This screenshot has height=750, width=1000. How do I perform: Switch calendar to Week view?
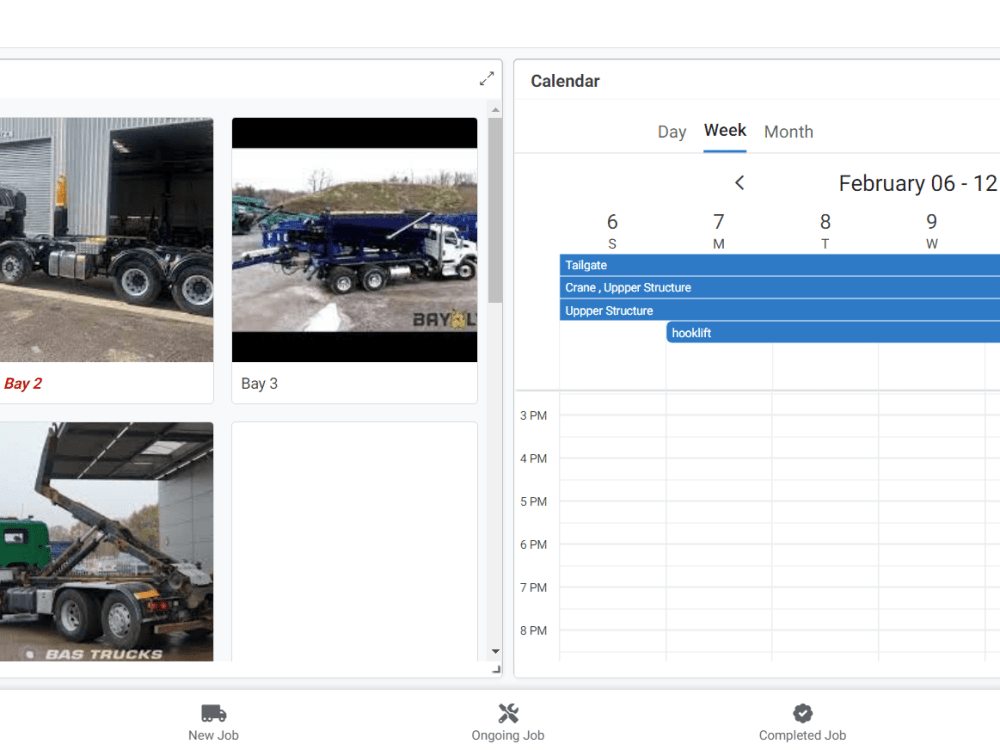tap(724, 131)
